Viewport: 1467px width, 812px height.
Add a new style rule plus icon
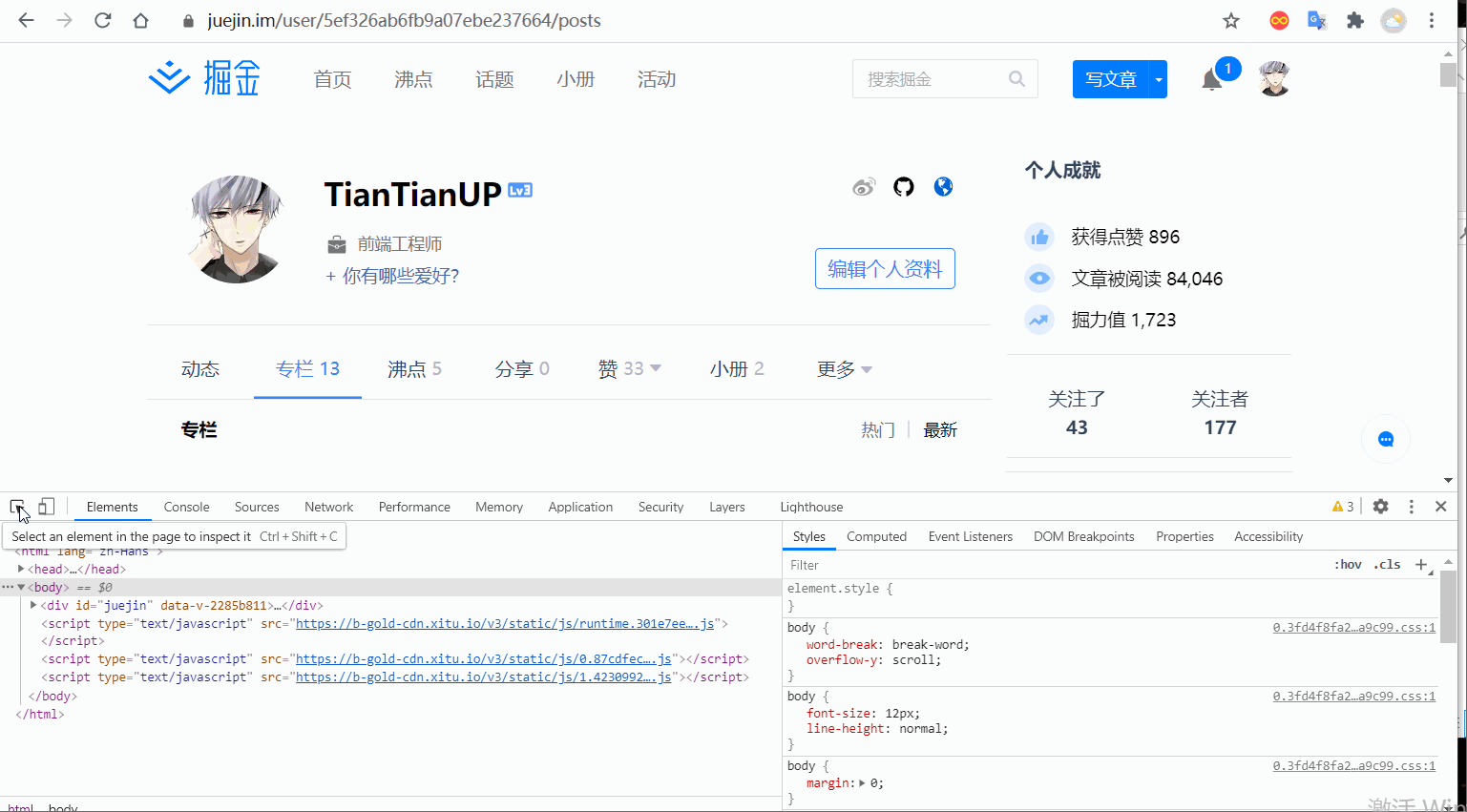pyautogui.click(x=1421, y=565)
